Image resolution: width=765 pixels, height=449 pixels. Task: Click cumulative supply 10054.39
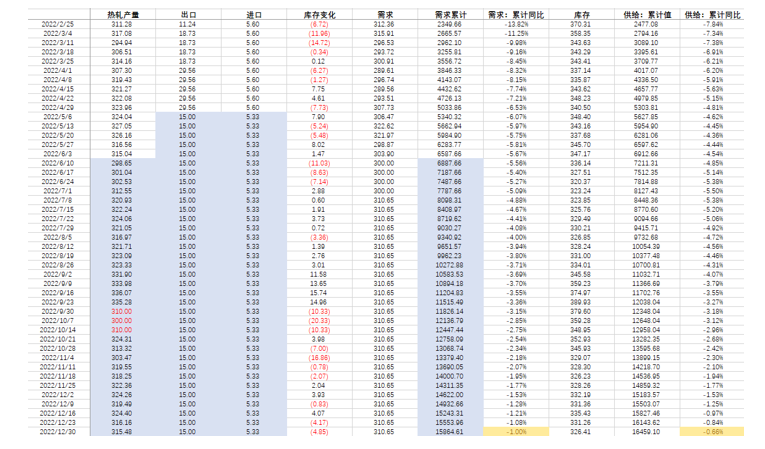coord(645,246)
